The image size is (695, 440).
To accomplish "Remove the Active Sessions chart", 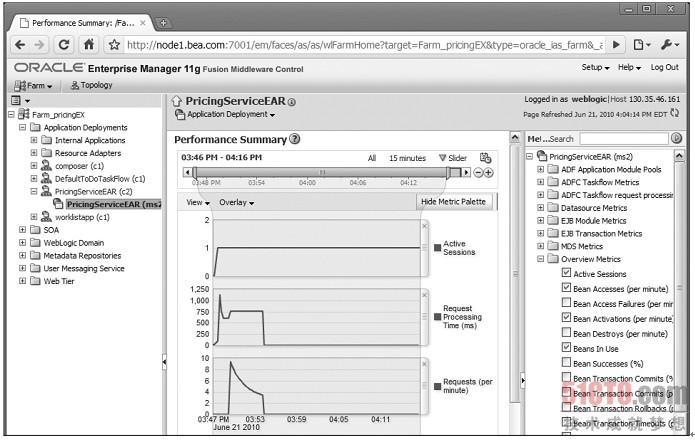I will pos(425,226).
